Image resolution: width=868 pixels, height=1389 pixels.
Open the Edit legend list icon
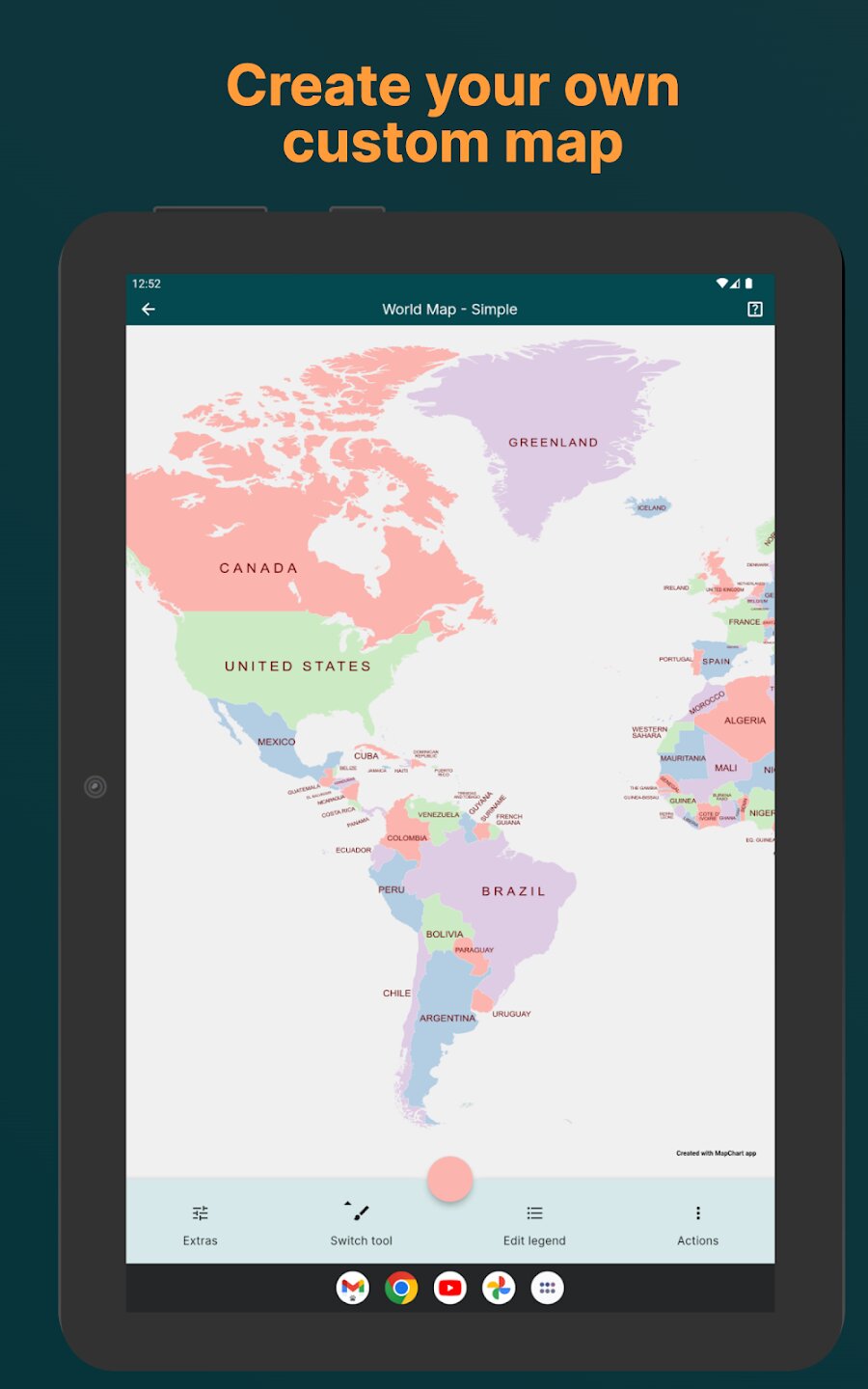[534, 1212]
